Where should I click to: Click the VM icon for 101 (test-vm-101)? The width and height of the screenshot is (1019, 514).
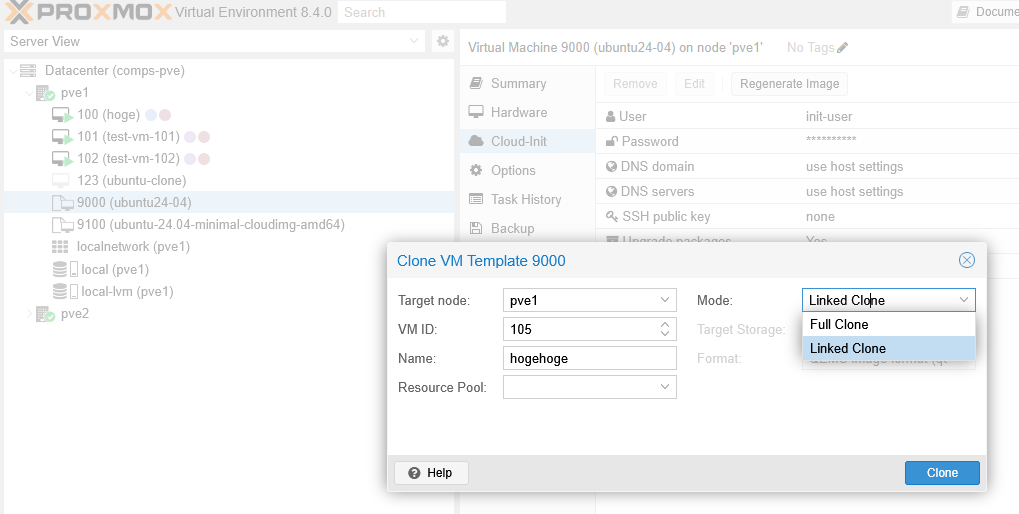click(62, 137)
